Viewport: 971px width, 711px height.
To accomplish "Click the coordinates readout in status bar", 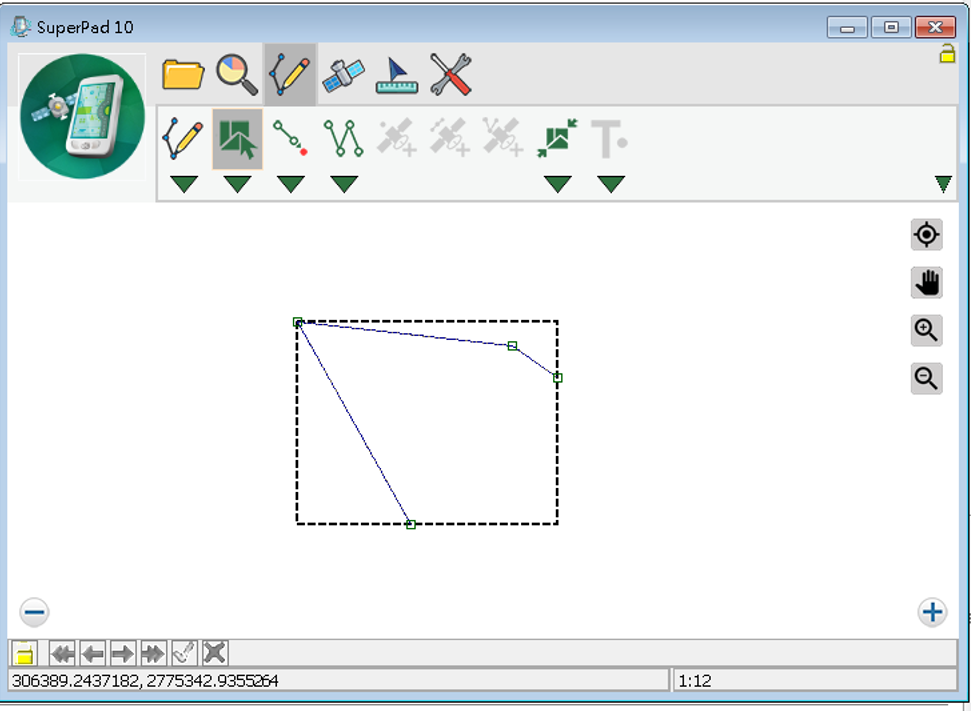I will [339, 681].
